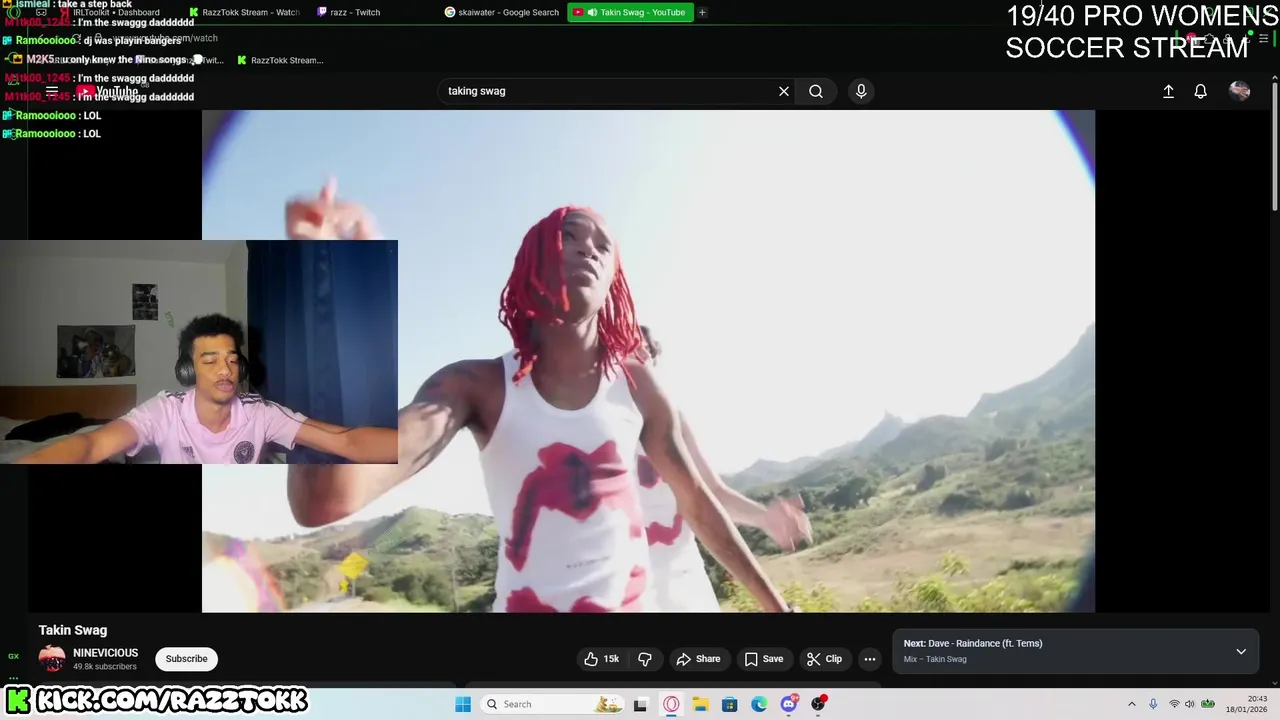Switch to skaiwater - Google Search tab
This screenshot has width=1280, height=720.
[502, 12]
